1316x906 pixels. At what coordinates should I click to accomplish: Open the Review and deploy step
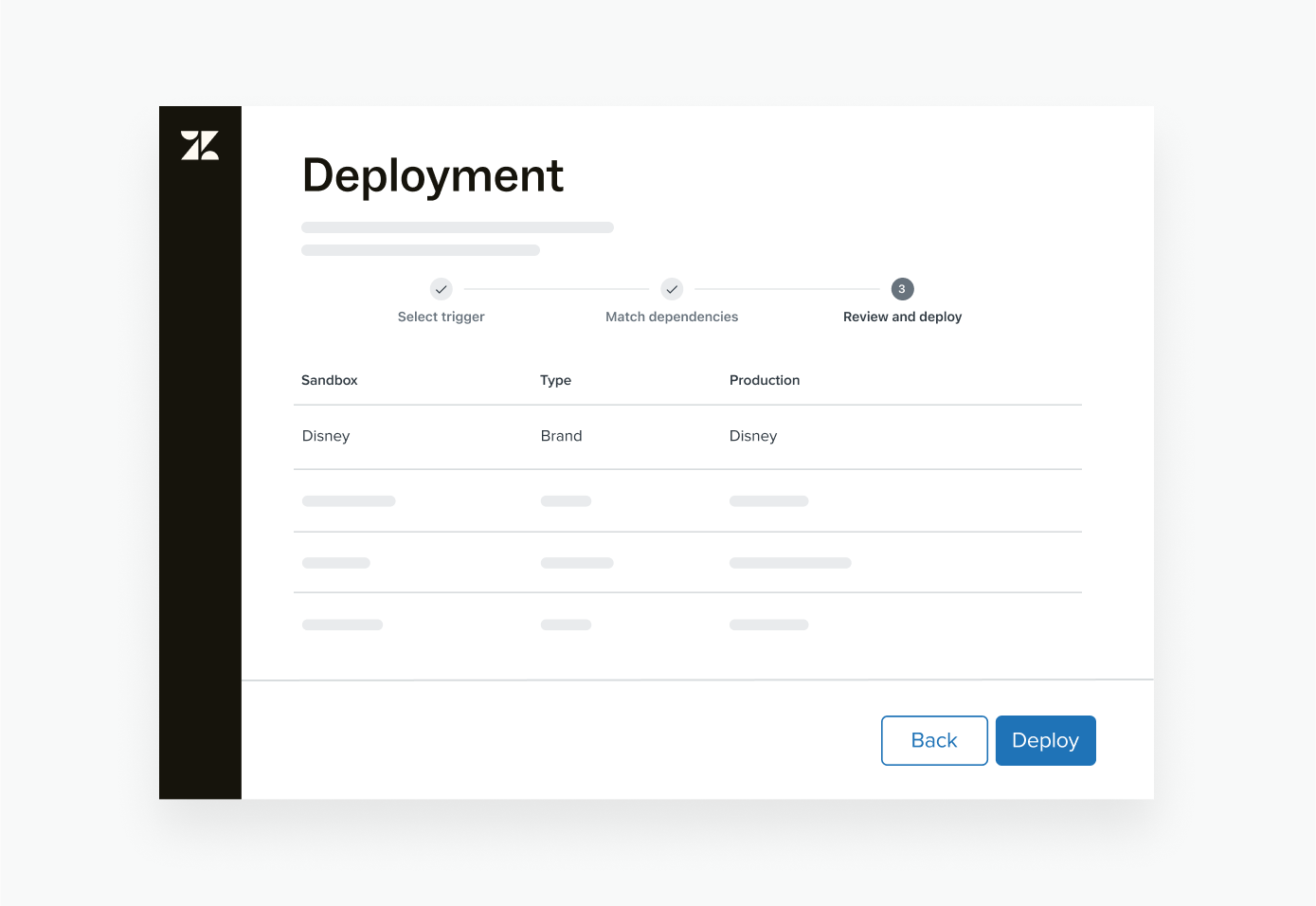pyautogui.click(x=901, y=316)
